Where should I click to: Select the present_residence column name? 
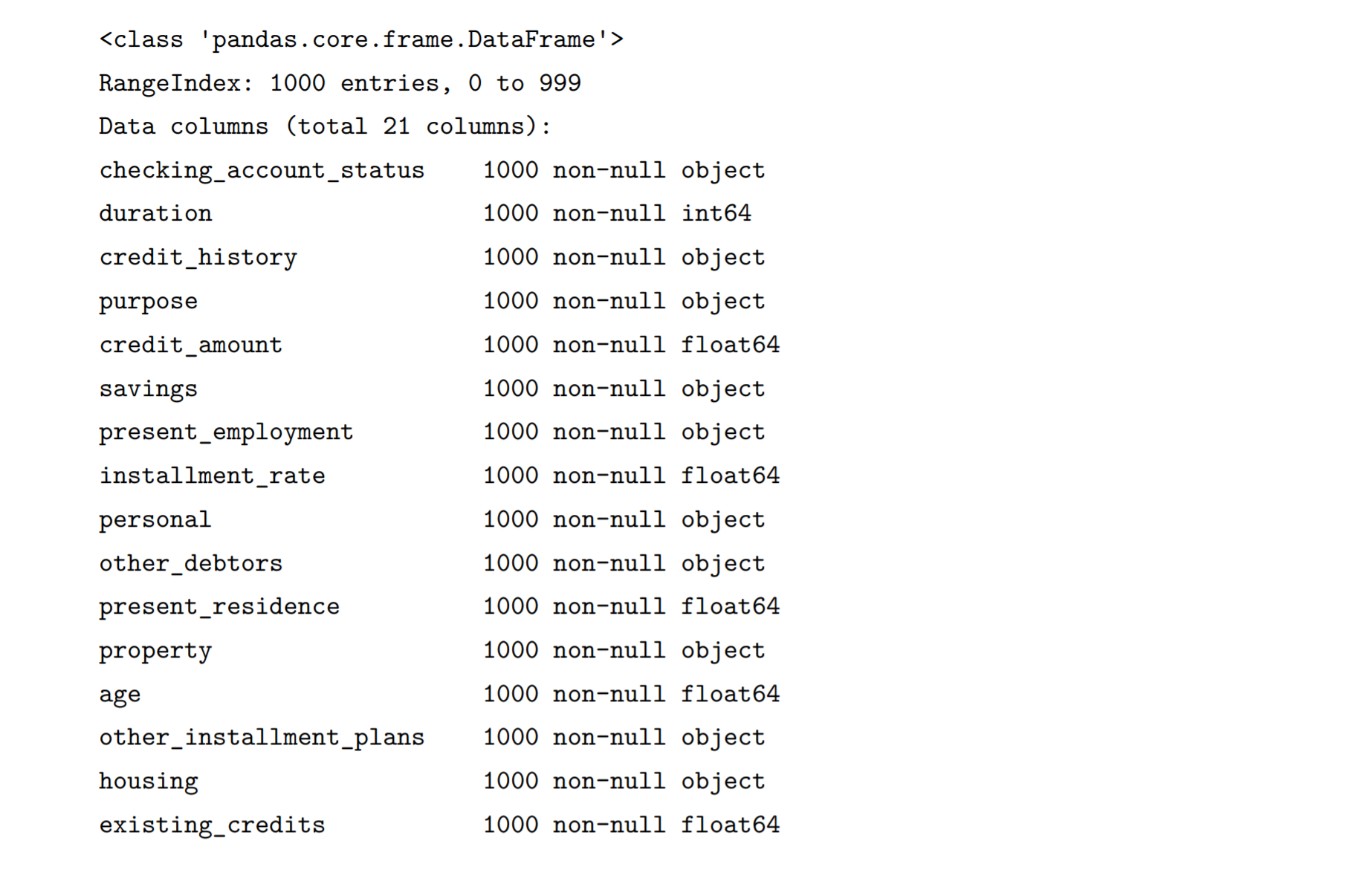219,607
